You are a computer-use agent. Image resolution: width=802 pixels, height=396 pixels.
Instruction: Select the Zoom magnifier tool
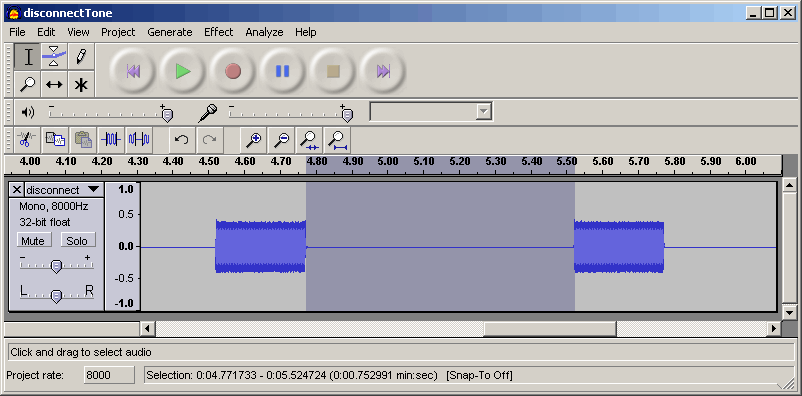pyautogui.click(x=27, y=84)
